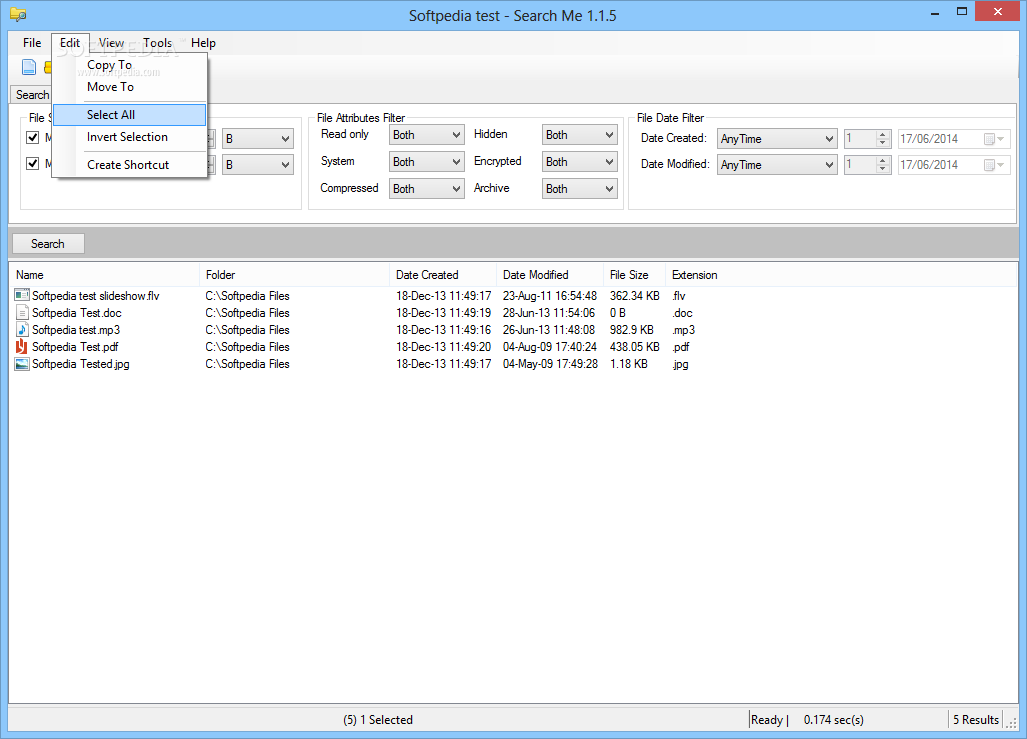Open the Tools menu

(x=158, y=43)
